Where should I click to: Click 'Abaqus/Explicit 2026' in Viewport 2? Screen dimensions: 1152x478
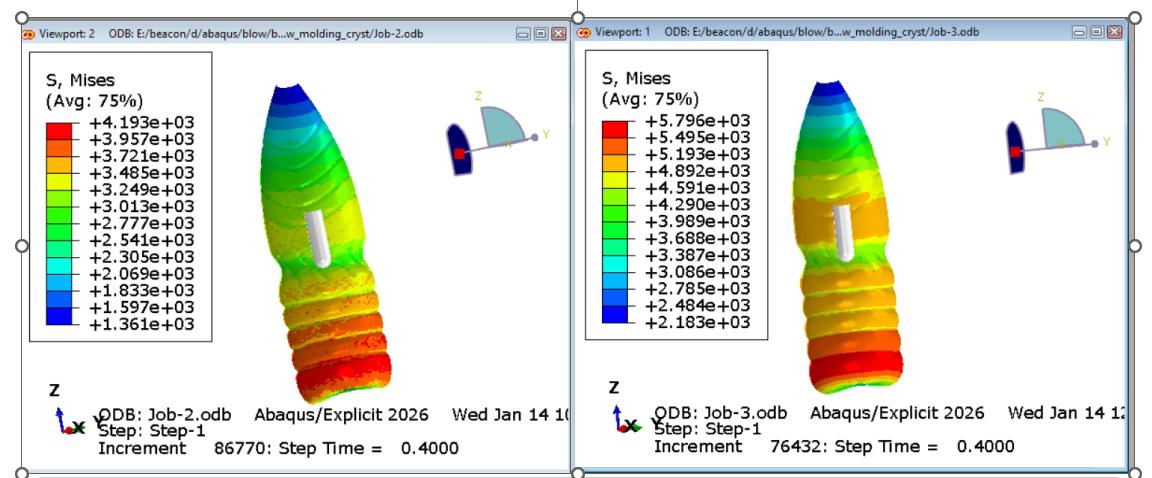342,415
